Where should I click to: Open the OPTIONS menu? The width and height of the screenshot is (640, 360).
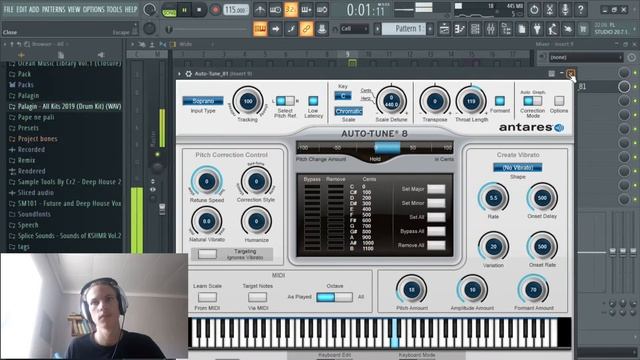click(x=93, y=9)
